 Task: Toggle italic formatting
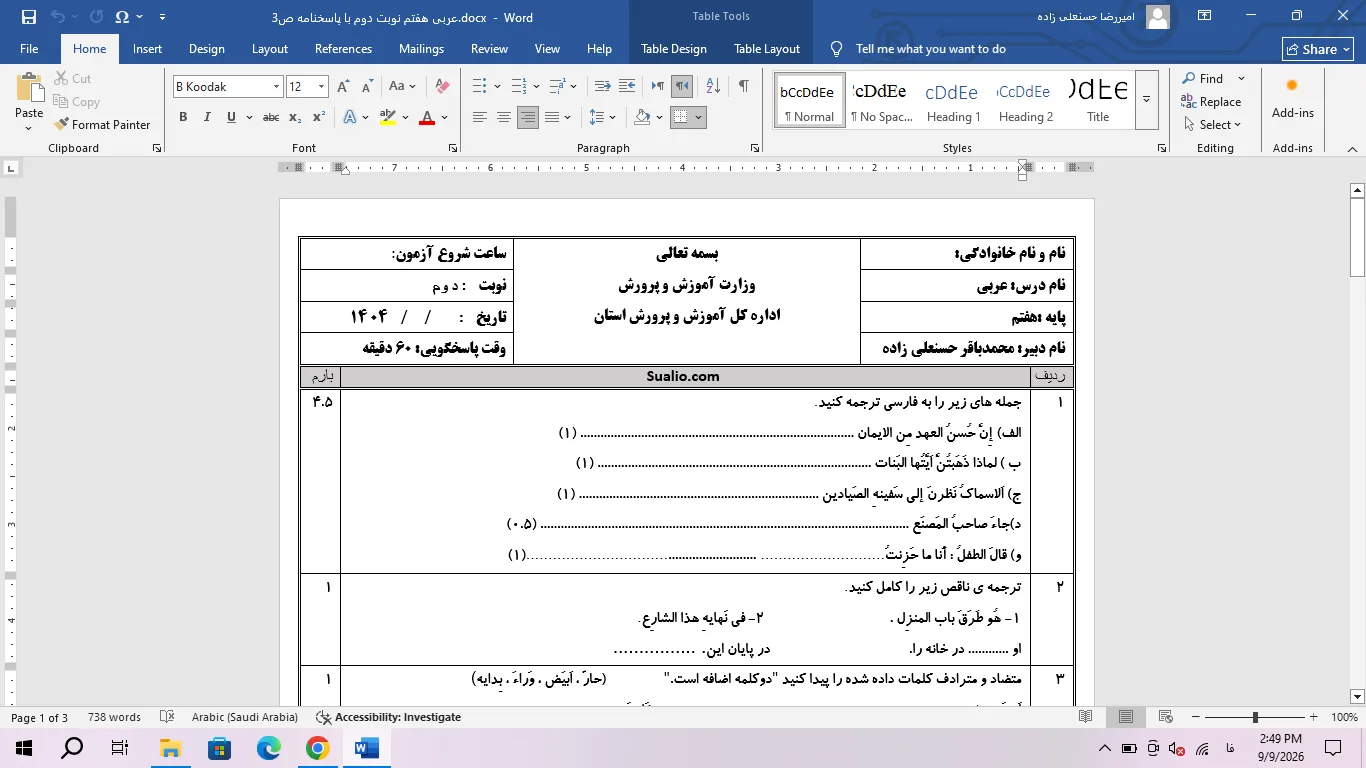pyautogui.click(x=207, y=117)
